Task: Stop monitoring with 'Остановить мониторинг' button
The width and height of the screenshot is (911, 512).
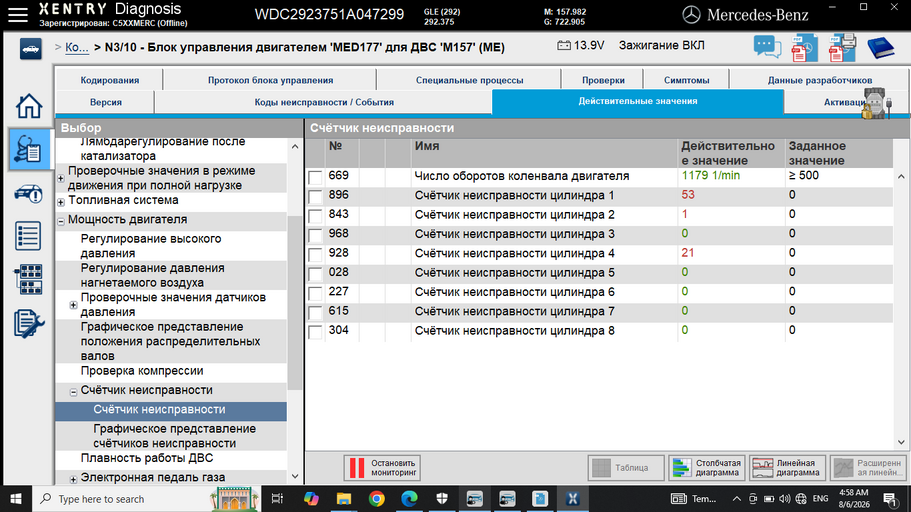Action: [382, 468]
